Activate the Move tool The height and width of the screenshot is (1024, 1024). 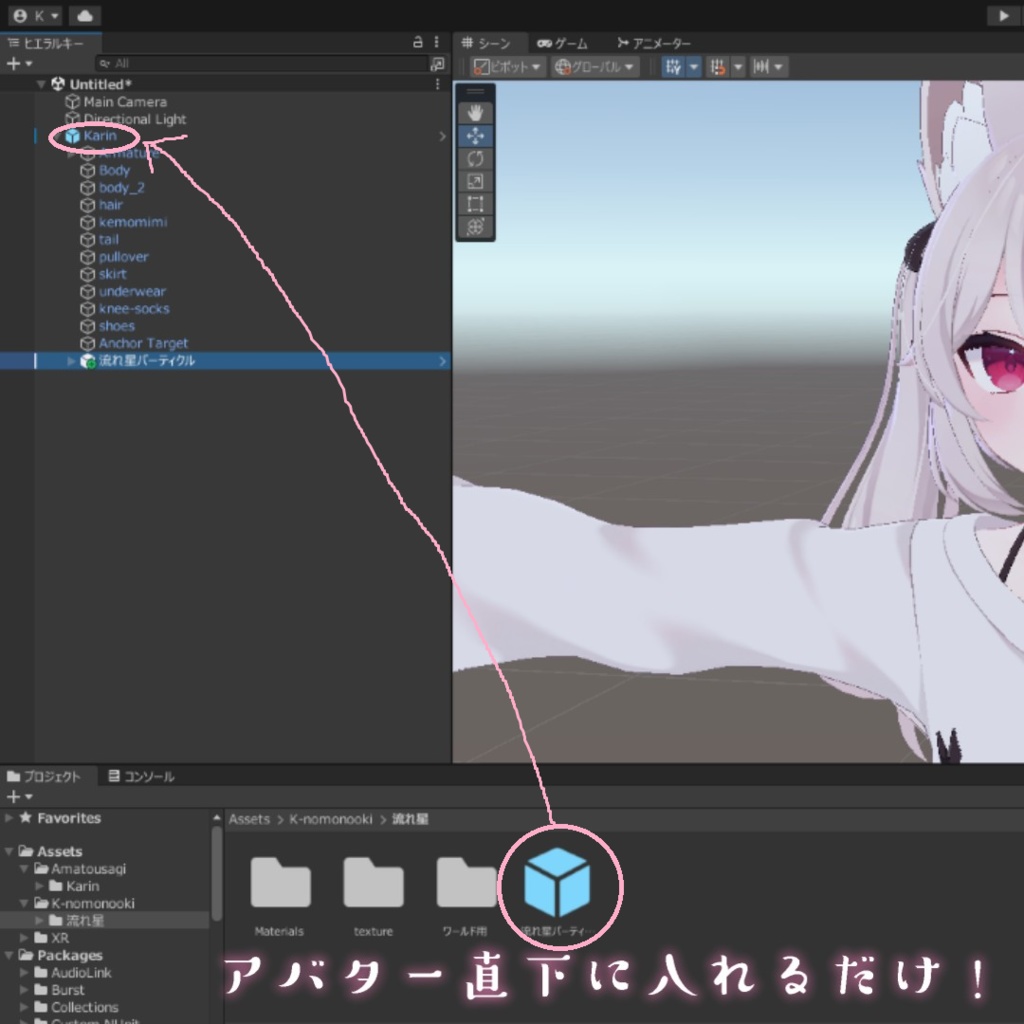475,135
